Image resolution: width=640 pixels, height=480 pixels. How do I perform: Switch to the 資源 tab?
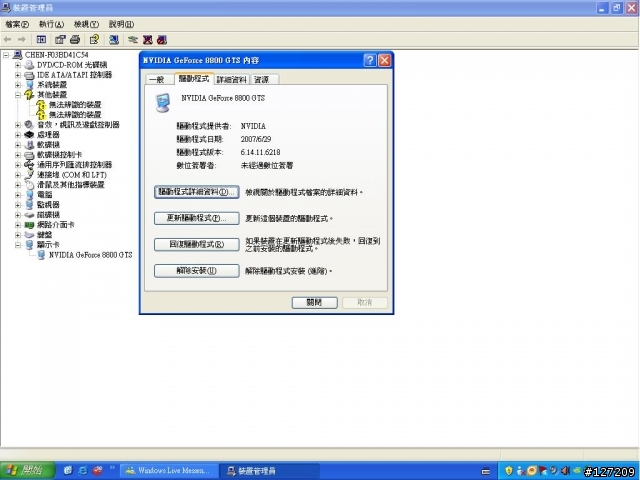coord(264,80)
